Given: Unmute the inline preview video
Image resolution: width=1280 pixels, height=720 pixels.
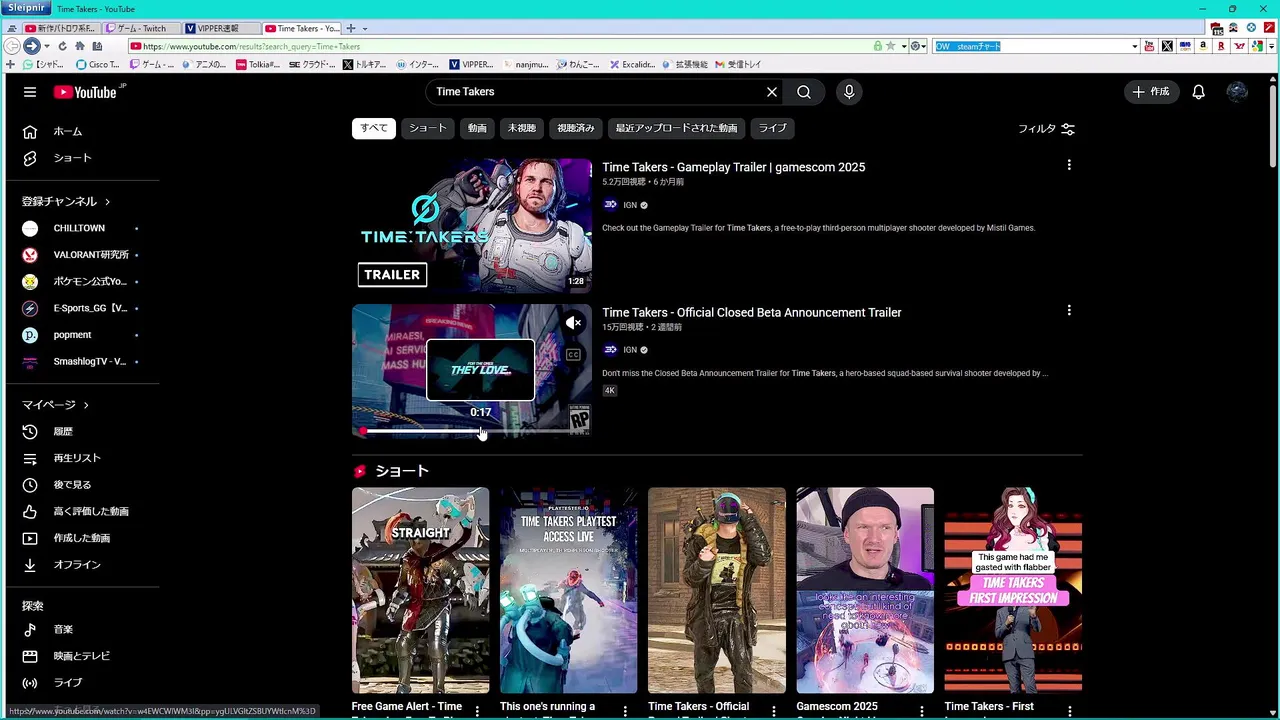Looking at the screenshot, I should [573, 323].
